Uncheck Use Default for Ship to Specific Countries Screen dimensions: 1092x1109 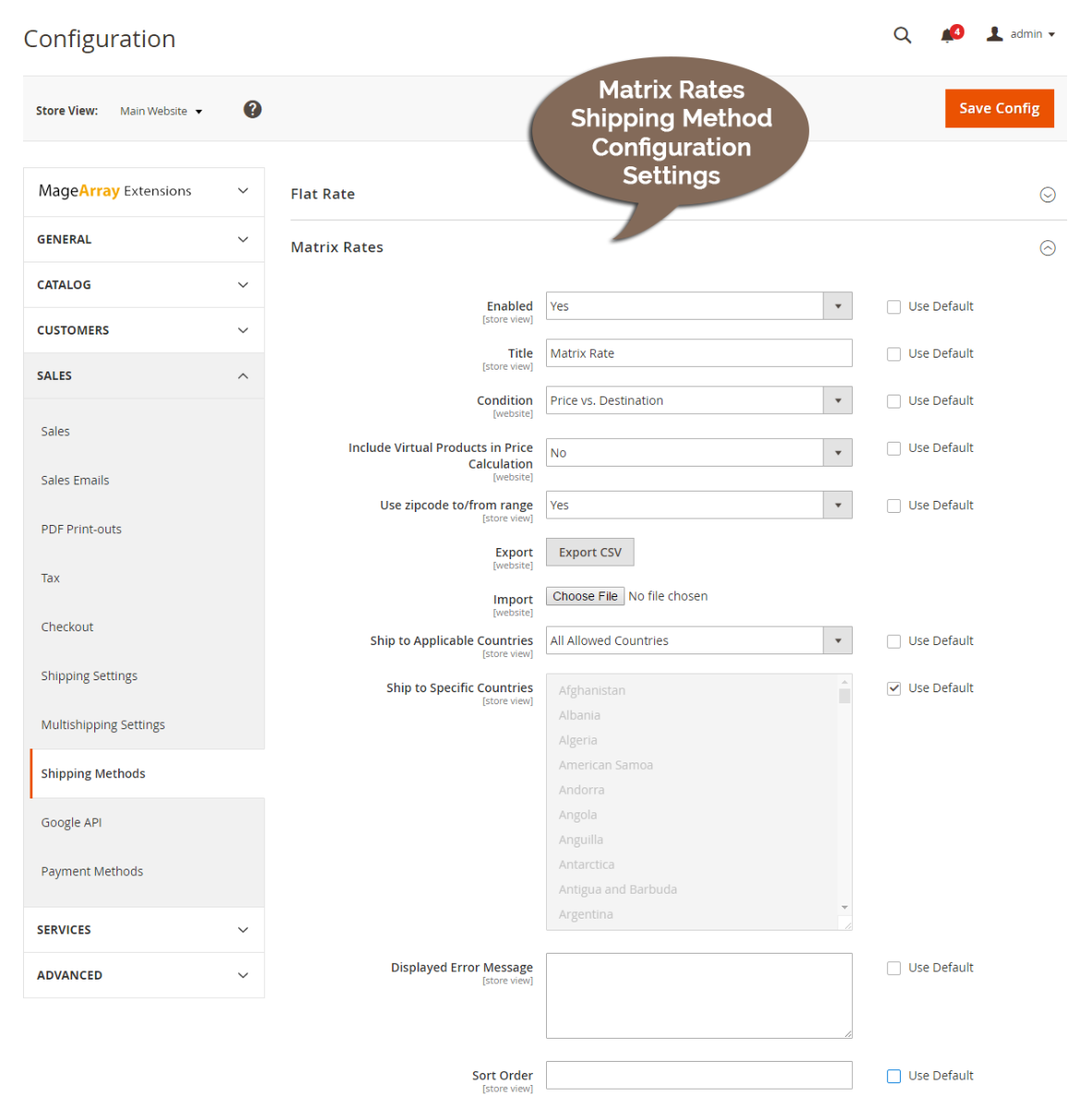coord(893,688)
